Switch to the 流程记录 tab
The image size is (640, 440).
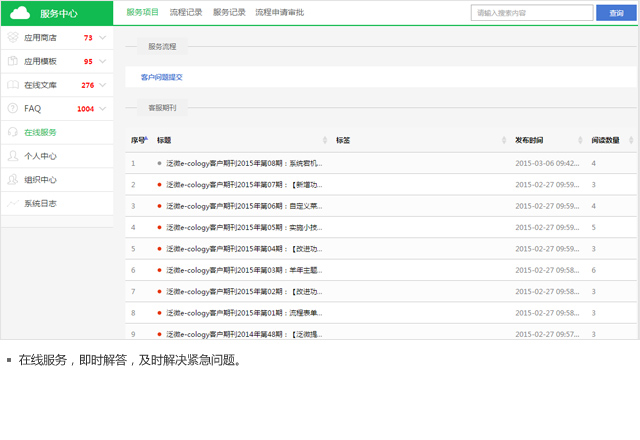(x=186, y=13)
